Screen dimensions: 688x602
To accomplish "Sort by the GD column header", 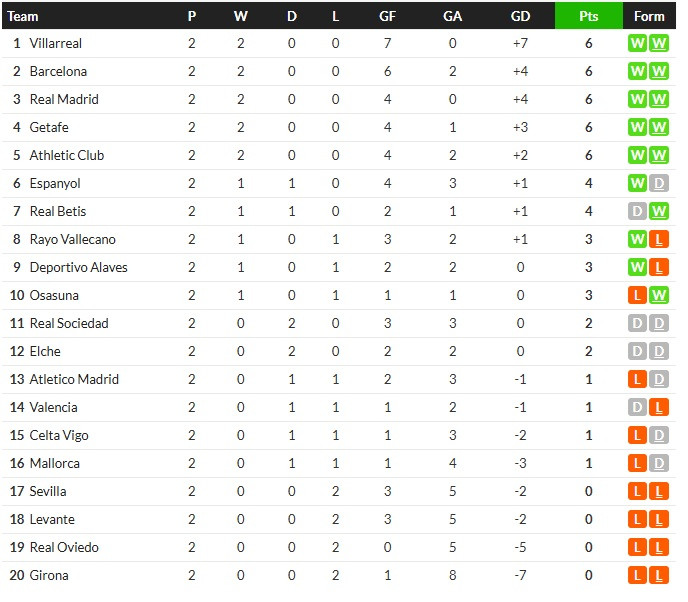I will [520, 16].
